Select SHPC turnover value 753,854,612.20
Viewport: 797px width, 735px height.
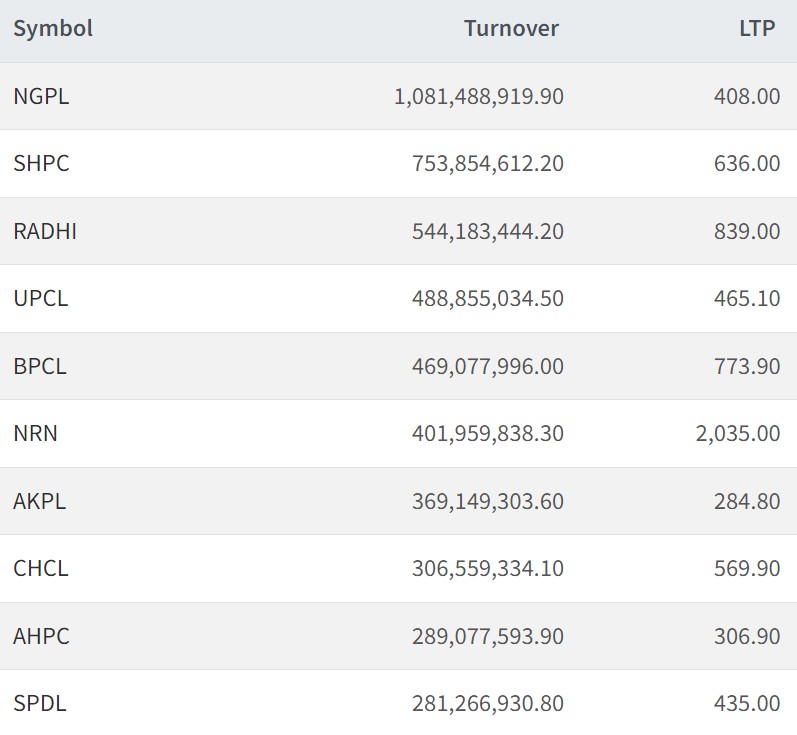pyautogui.click(x=488, y=163)
